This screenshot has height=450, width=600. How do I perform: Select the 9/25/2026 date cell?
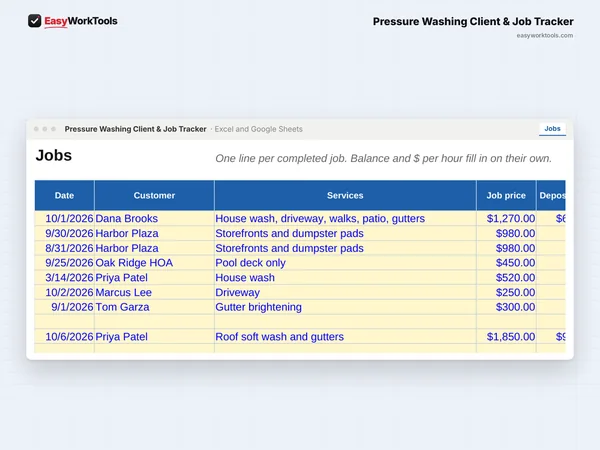click(64, 263)
